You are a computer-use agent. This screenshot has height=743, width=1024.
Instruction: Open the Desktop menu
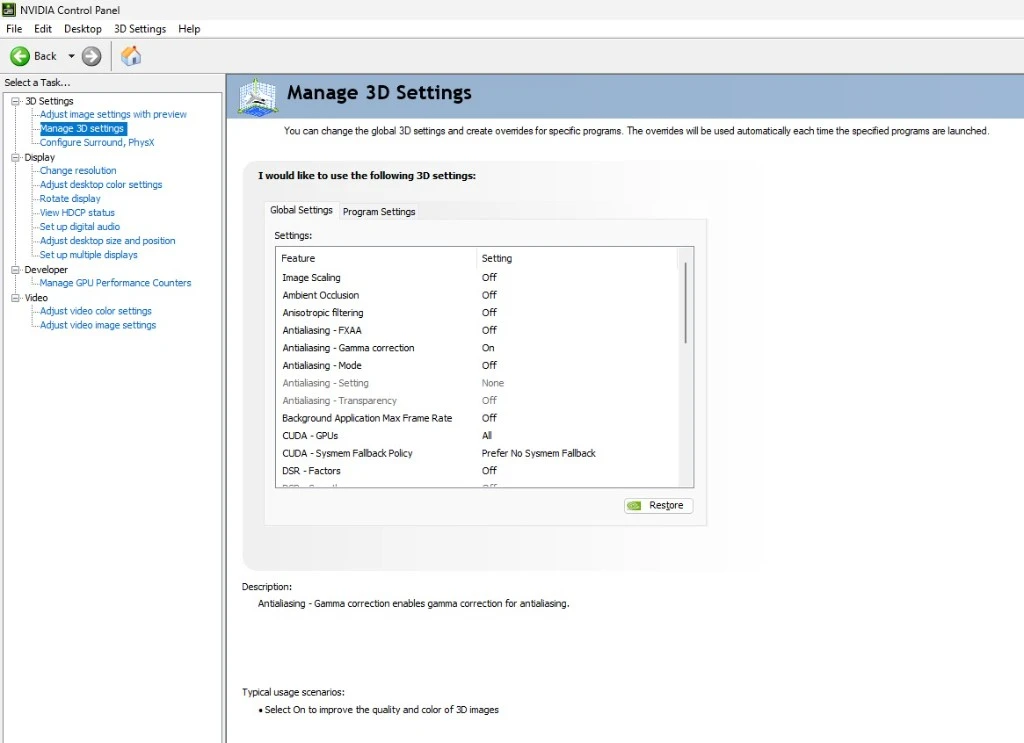click(82, 29)
